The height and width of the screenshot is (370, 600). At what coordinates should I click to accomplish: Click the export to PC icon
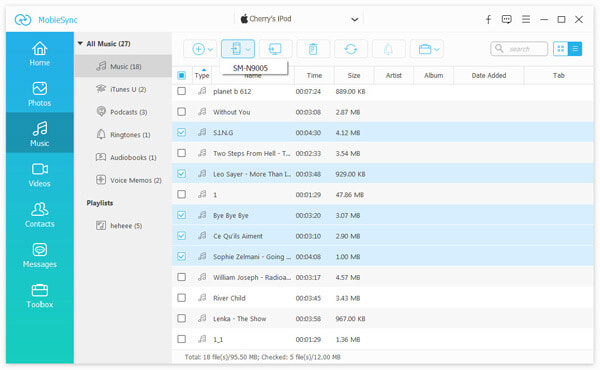(x=276, y=49)
